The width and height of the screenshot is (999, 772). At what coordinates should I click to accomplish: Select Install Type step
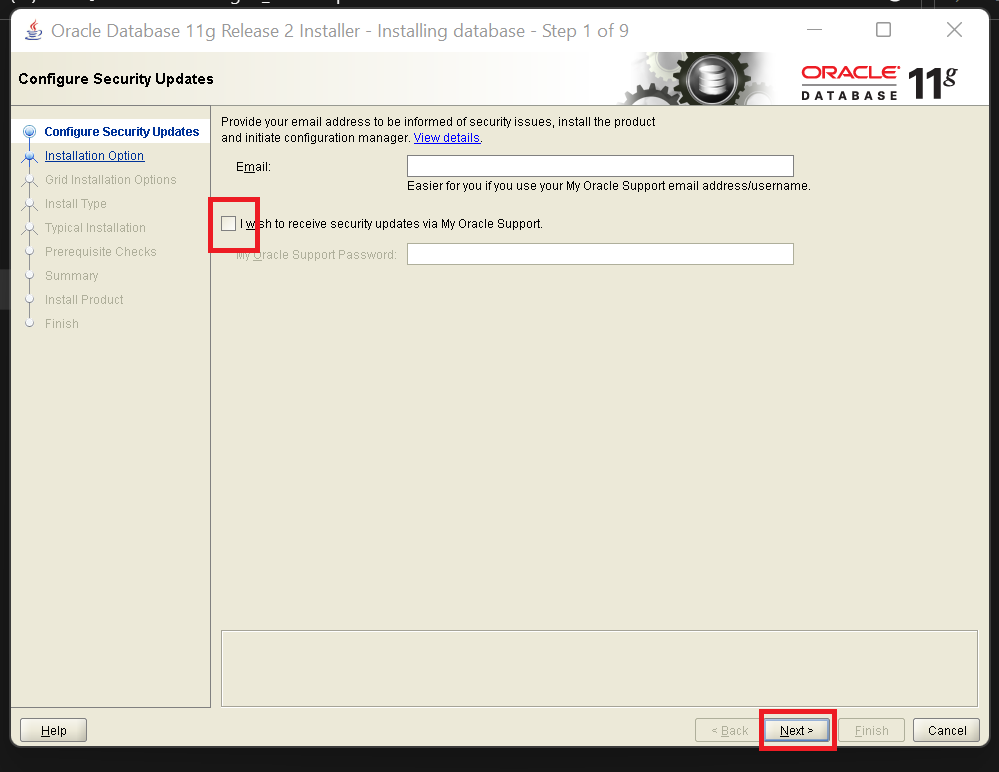pyautogui.click(x=75, y=204)
